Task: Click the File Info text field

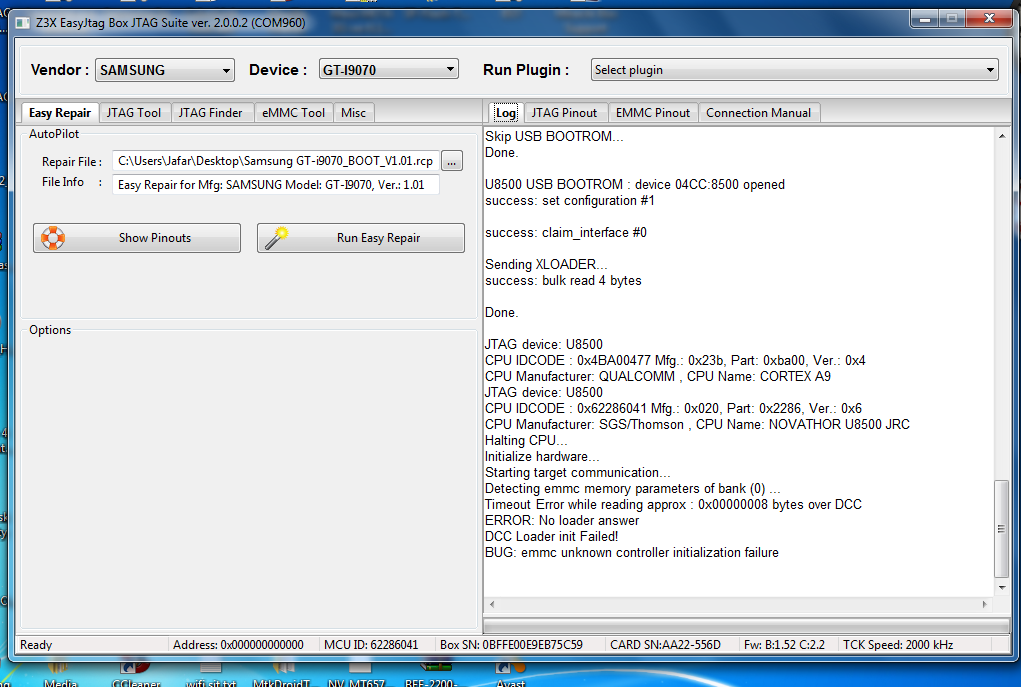Action: tap(275, 184)
